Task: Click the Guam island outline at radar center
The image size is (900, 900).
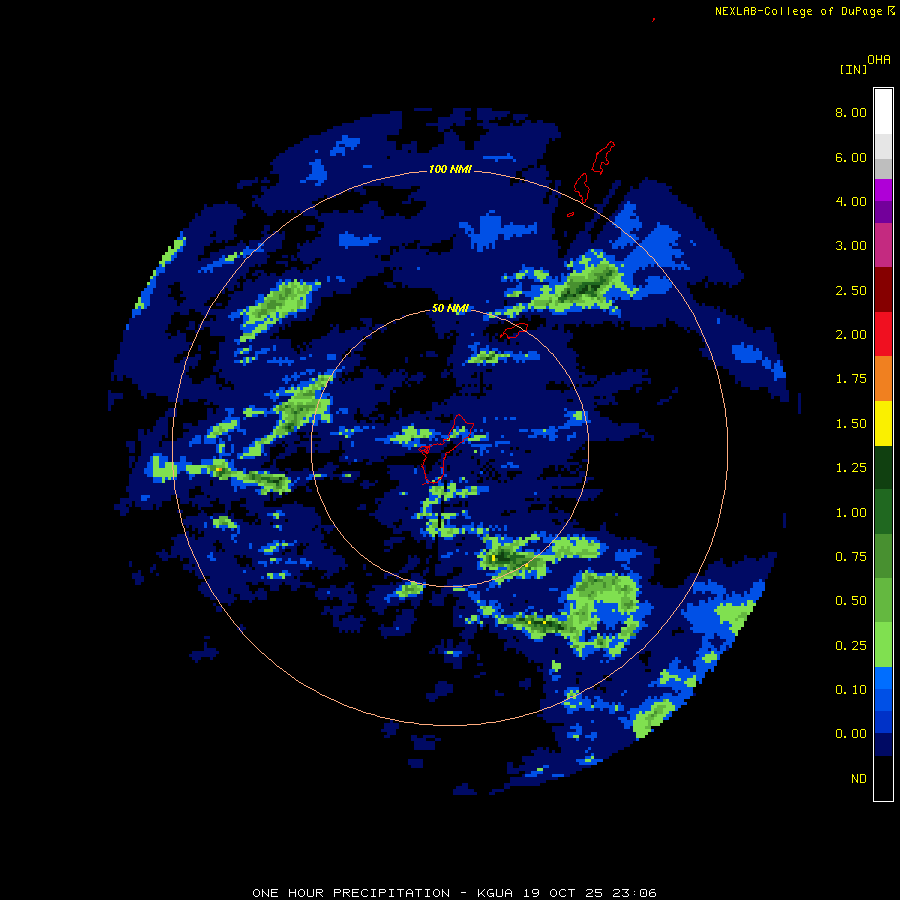Action: click(446, 449)
